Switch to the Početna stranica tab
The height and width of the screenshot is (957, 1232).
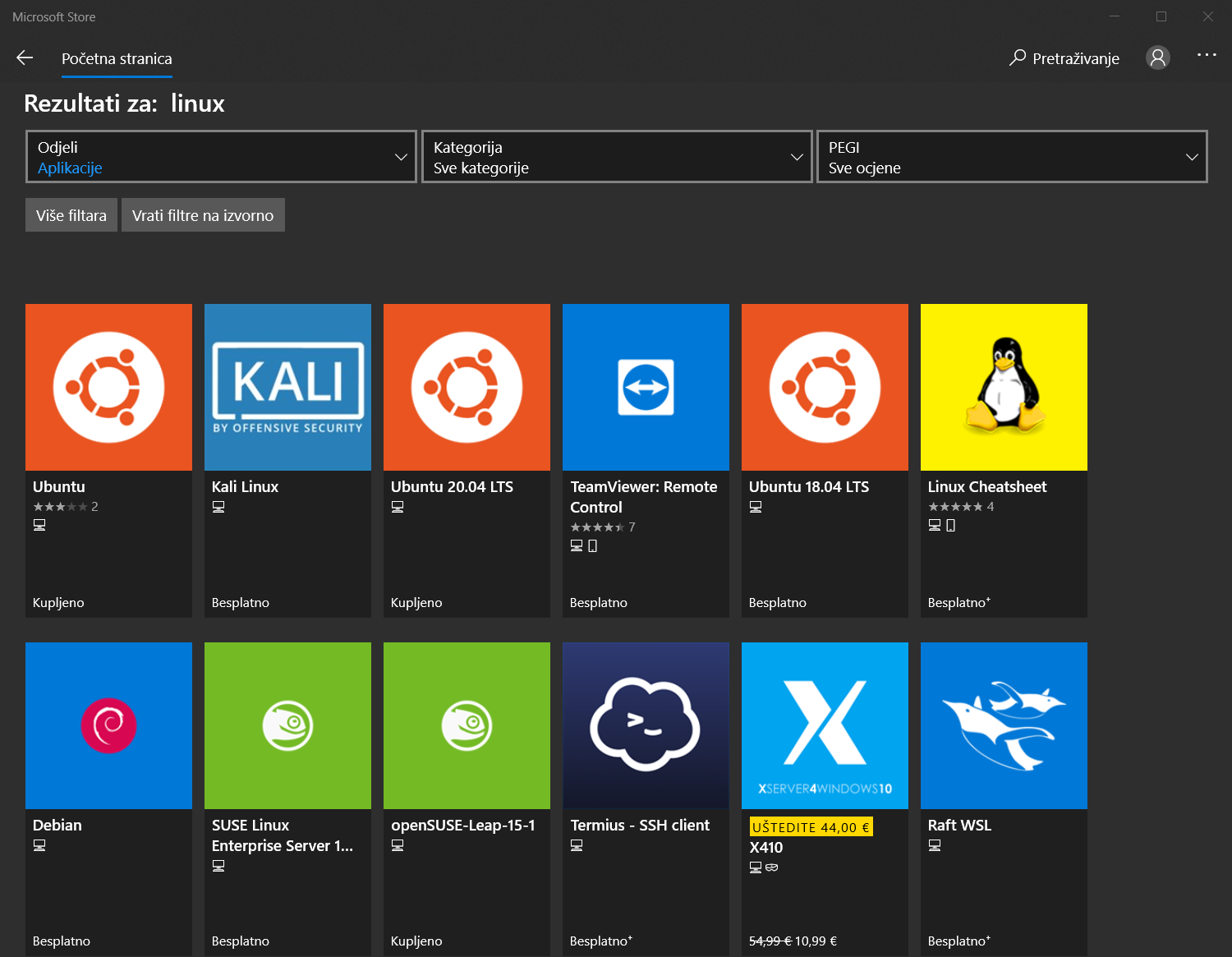coord(117,59)
